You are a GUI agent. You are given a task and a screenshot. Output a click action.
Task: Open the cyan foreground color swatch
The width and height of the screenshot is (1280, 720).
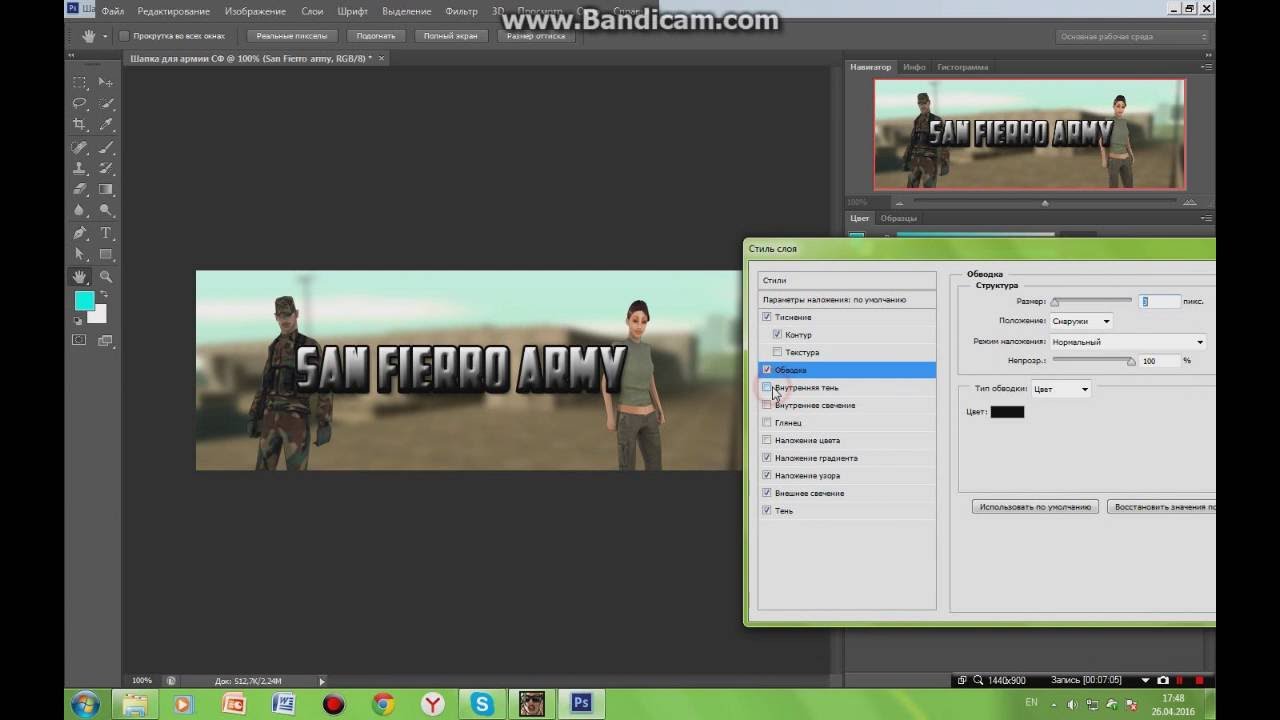coord(84,300)
